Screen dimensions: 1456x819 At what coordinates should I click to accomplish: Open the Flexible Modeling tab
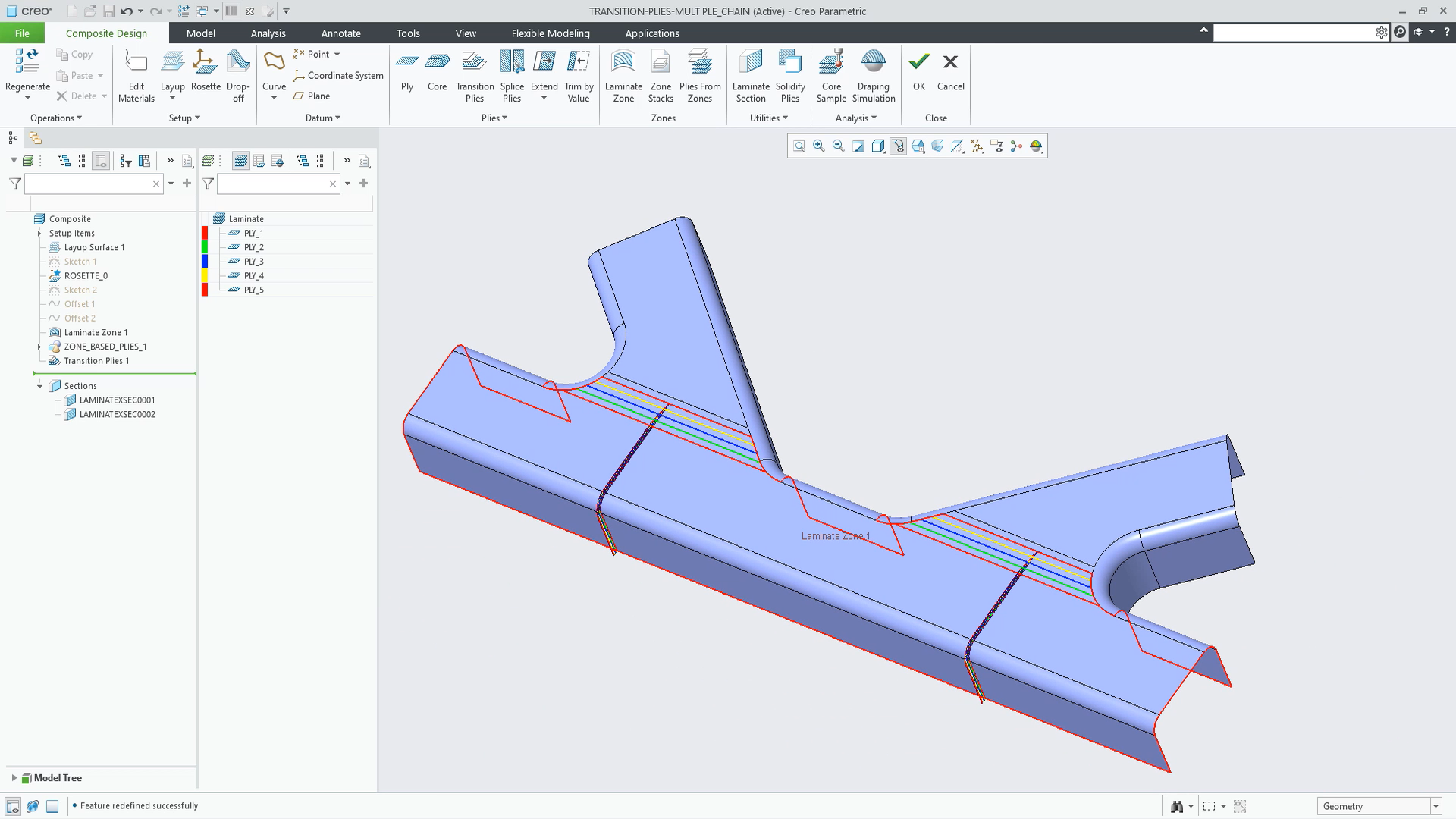pos(551,33)
